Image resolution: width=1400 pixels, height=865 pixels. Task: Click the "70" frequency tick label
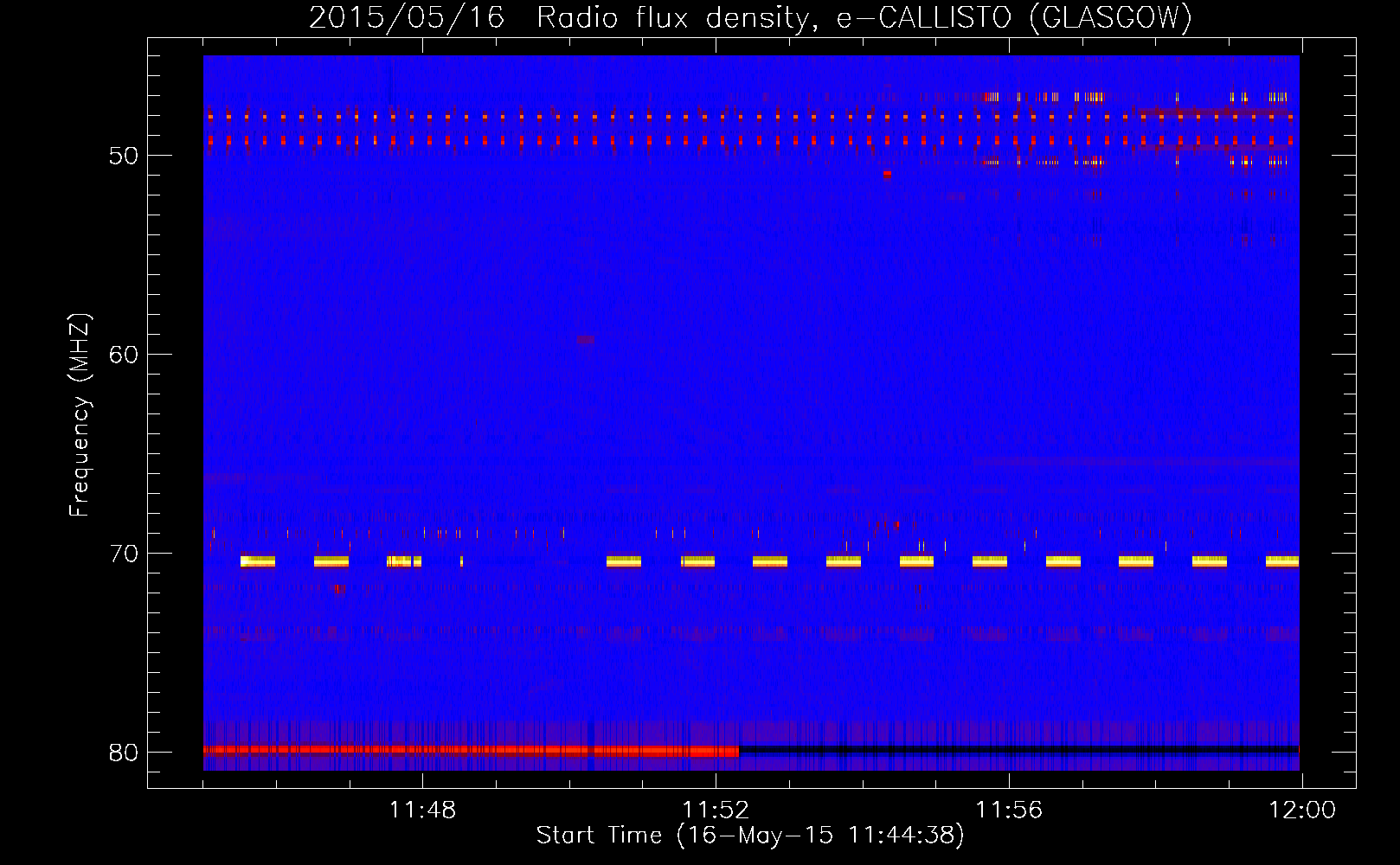tap(124, 554)
